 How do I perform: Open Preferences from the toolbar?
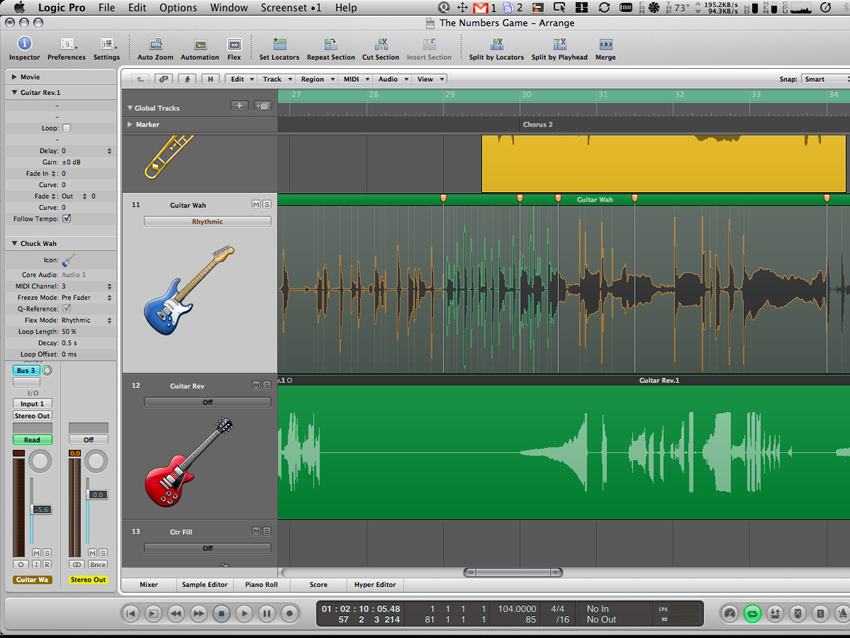click(x=67, y=44)
